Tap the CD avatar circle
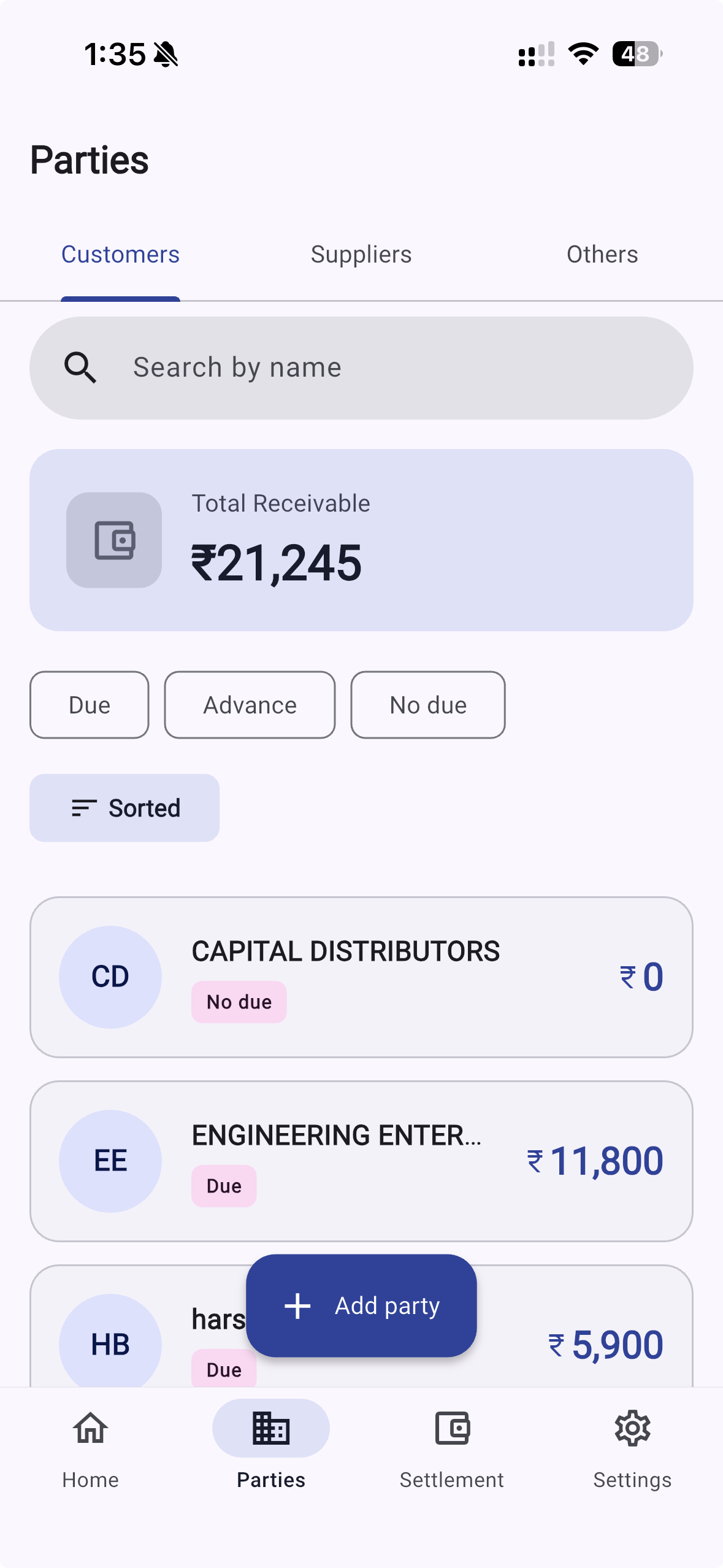The height and width of the screenshot is (1568, 723). (110, 977)
